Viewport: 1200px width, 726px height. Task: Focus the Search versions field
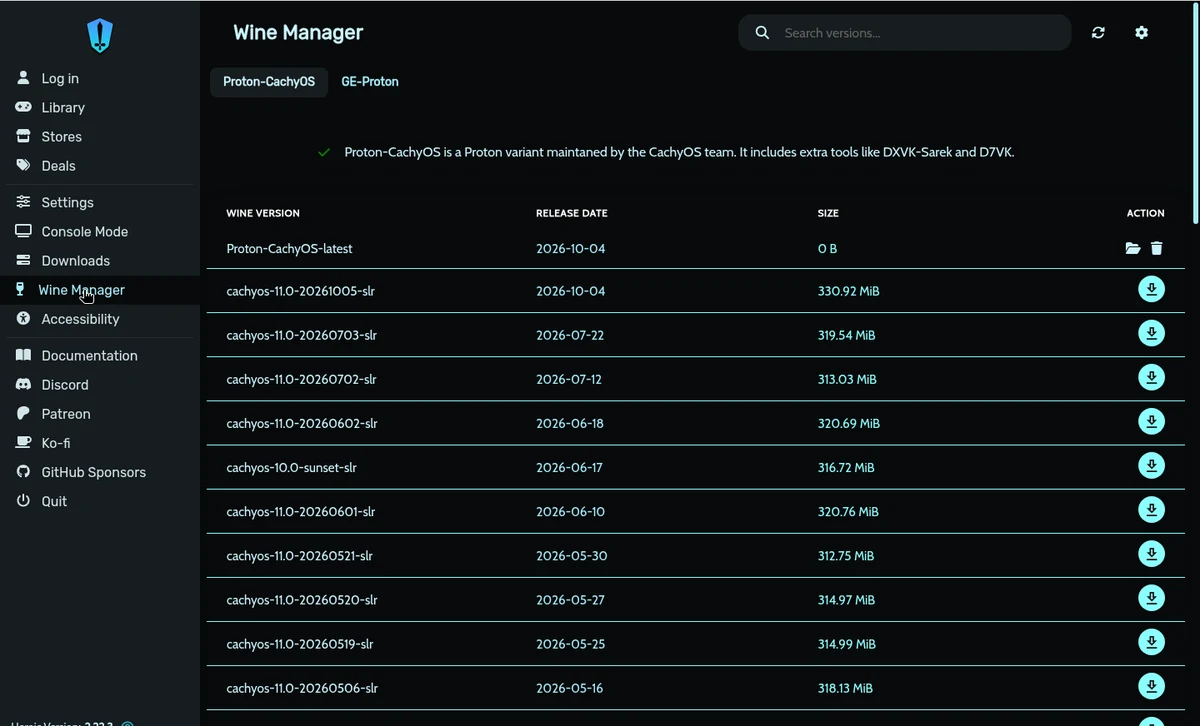click(920, 33)
